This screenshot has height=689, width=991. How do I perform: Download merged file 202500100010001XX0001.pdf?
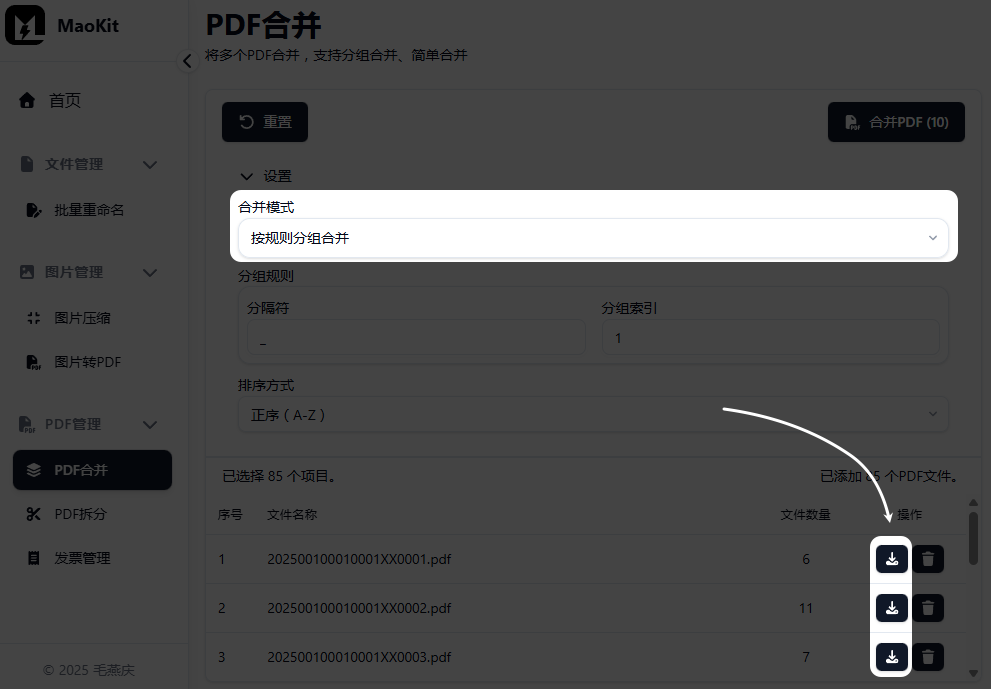(x=892, y=559)
